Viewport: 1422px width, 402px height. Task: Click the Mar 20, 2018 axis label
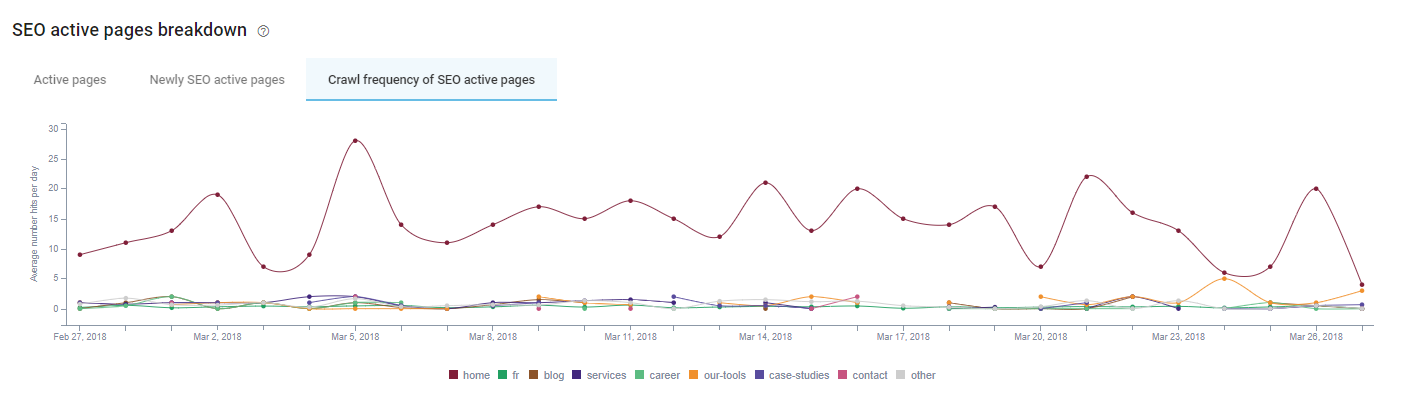point(1040,338)
